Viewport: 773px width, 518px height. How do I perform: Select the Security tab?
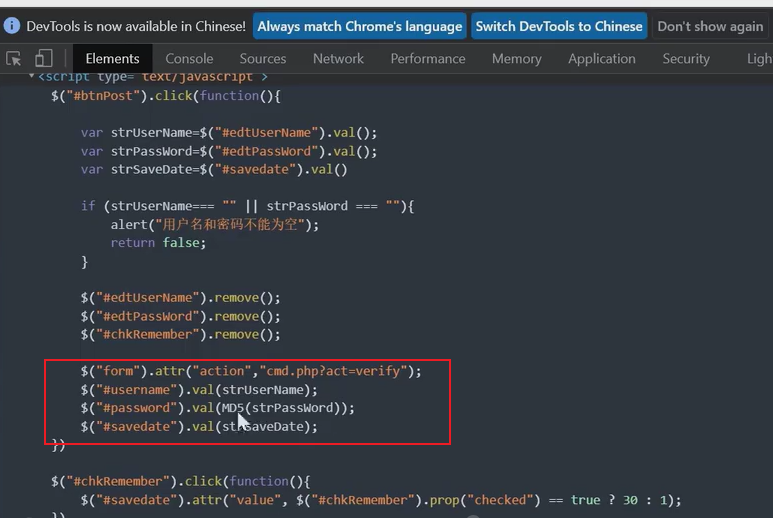(x=686, y=59)
